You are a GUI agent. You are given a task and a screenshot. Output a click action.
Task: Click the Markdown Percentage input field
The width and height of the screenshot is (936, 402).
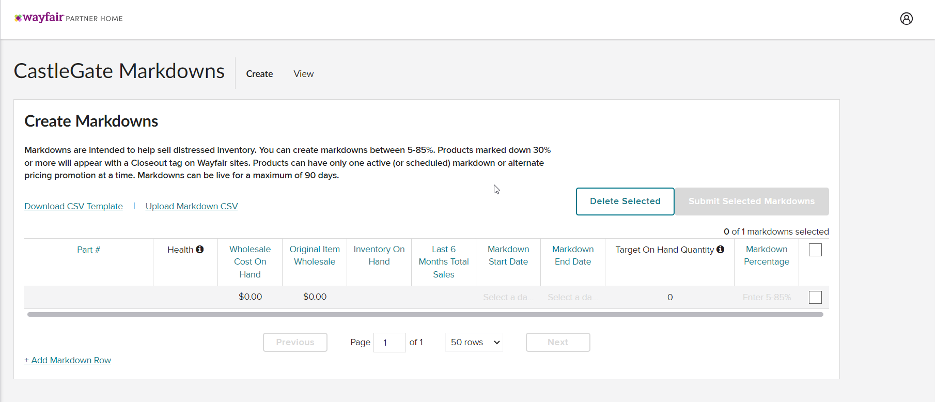tap(766, 297)
